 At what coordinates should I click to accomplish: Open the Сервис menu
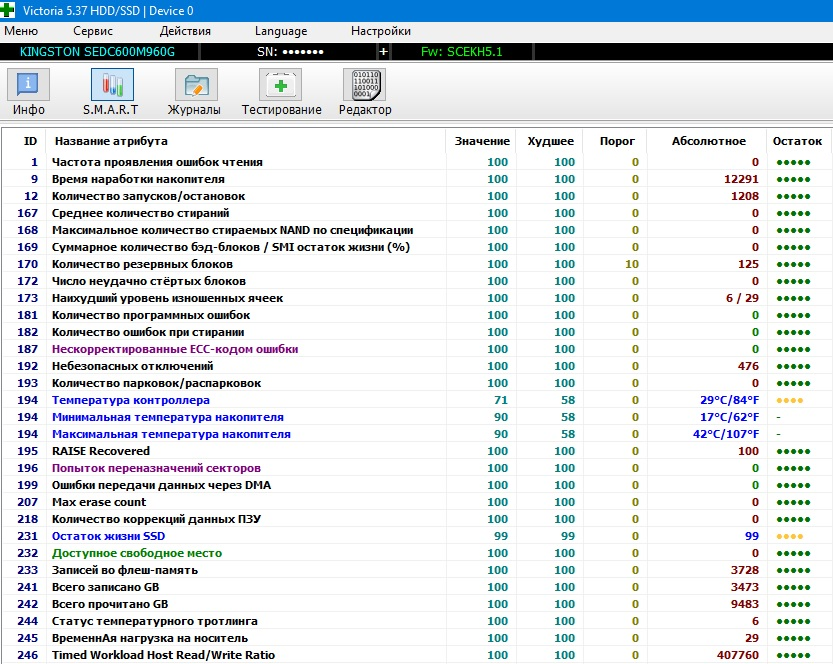pyautogui.click(x=93, y=31)
